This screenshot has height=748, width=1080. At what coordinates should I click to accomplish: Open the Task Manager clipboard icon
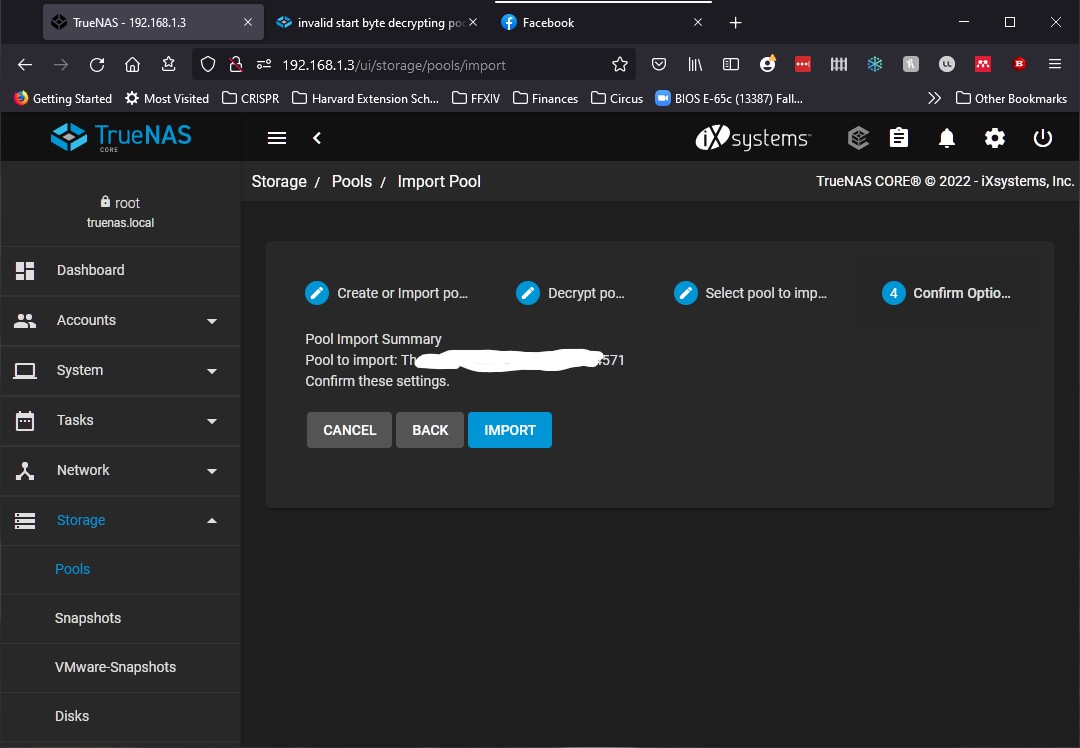(899, 138)
